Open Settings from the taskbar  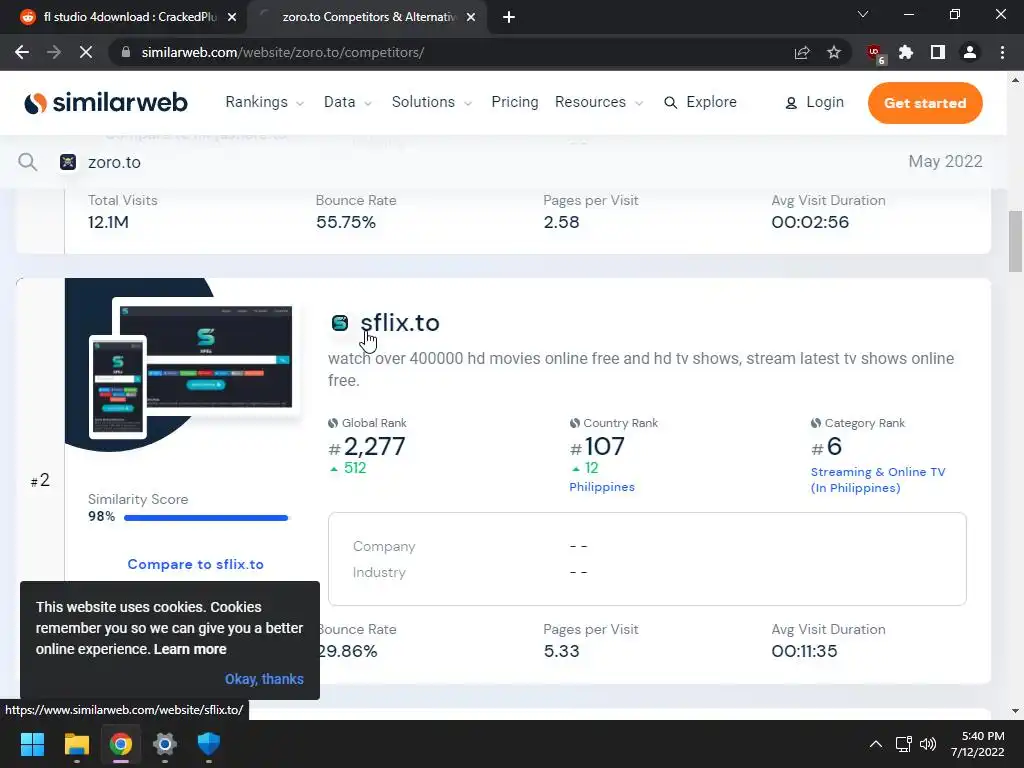pos(165,744)
